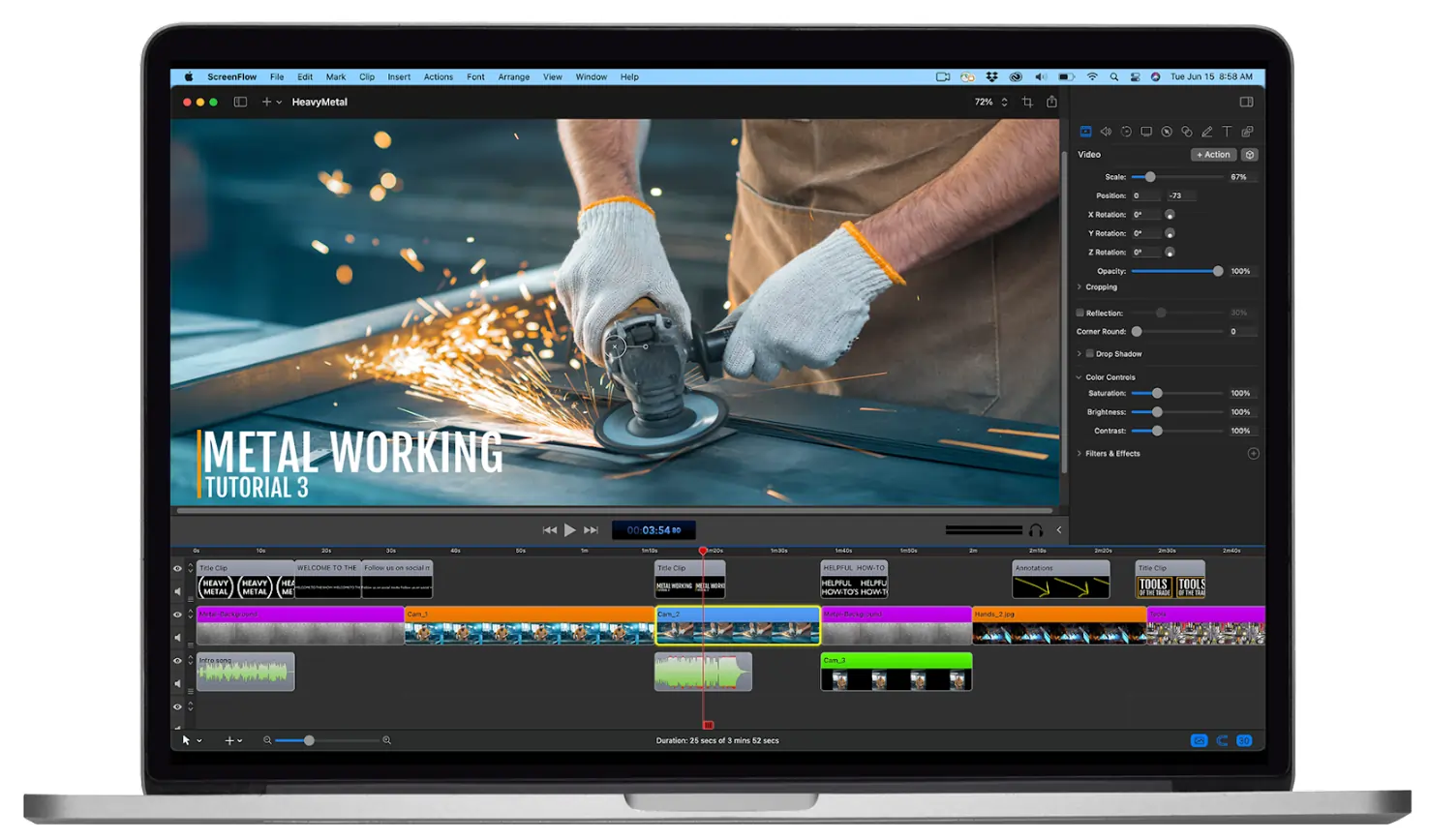Click the + Action button

click(x=1212, y=154)
